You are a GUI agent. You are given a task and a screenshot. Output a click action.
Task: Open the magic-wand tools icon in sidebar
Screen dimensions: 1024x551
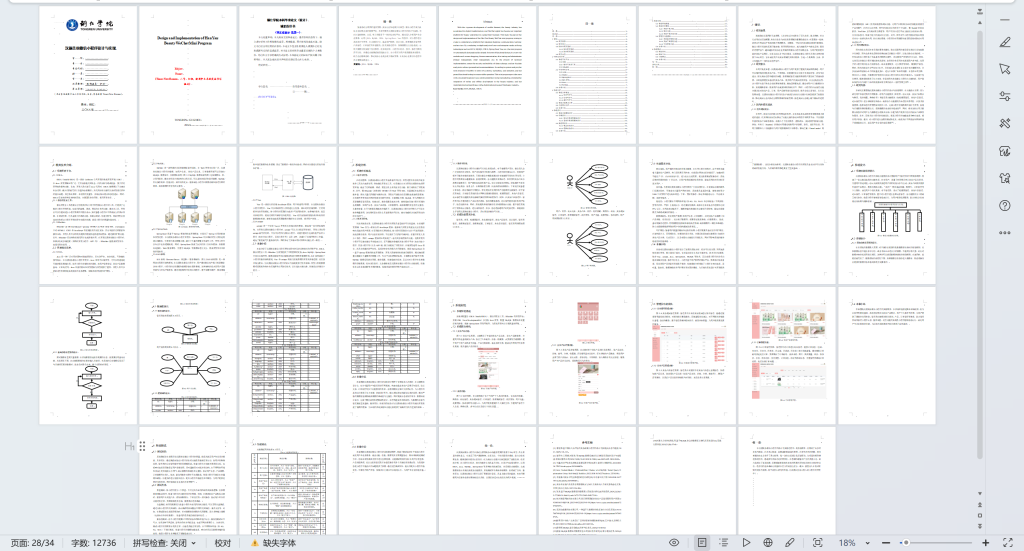click(1004, 123)
